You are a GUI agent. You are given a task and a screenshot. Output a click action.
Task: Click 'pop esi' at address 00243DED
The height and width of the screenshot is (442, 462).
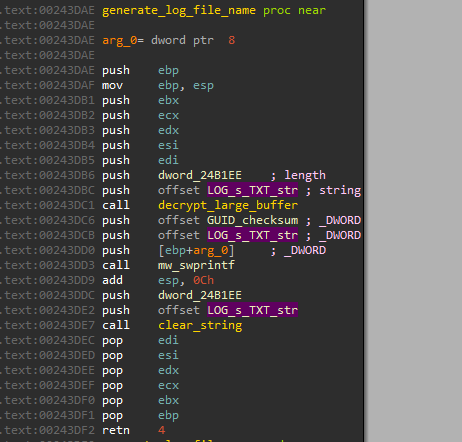click(x=140, y=355)
